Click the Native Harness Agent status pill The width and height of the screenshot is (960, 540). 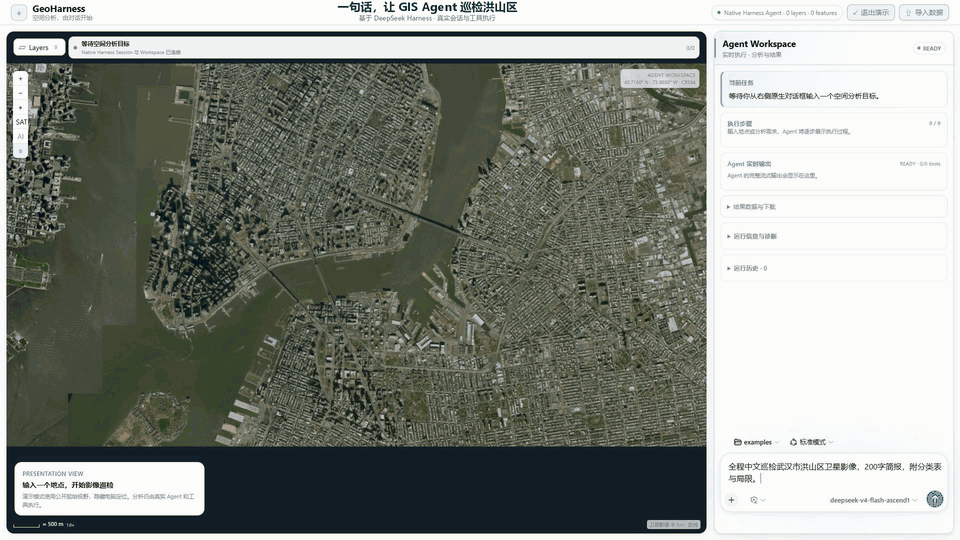(777, 12)
